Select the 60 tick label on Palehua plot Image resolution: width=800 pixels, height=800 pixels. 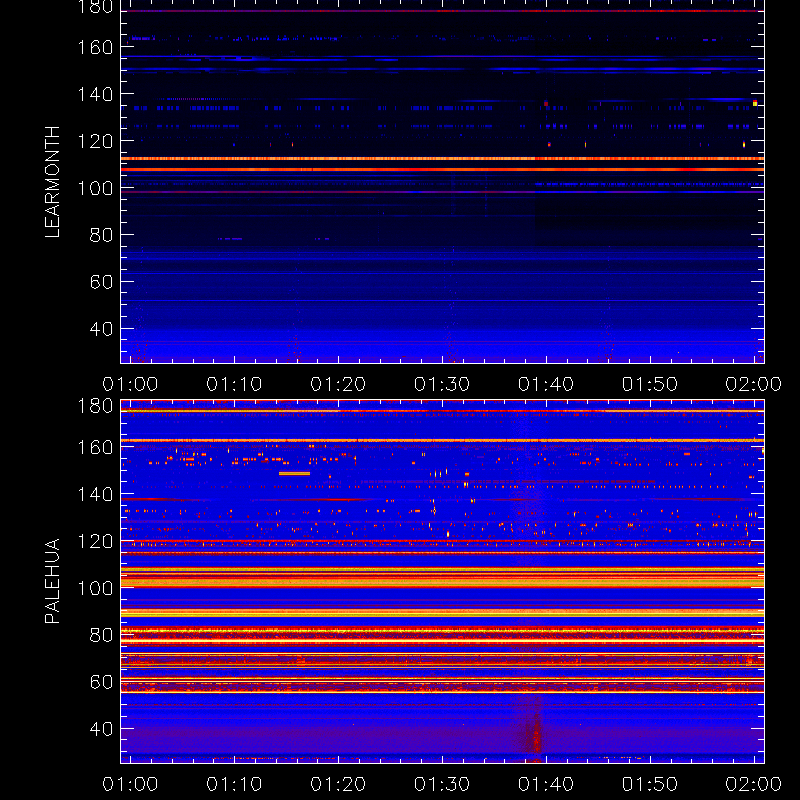101,682
